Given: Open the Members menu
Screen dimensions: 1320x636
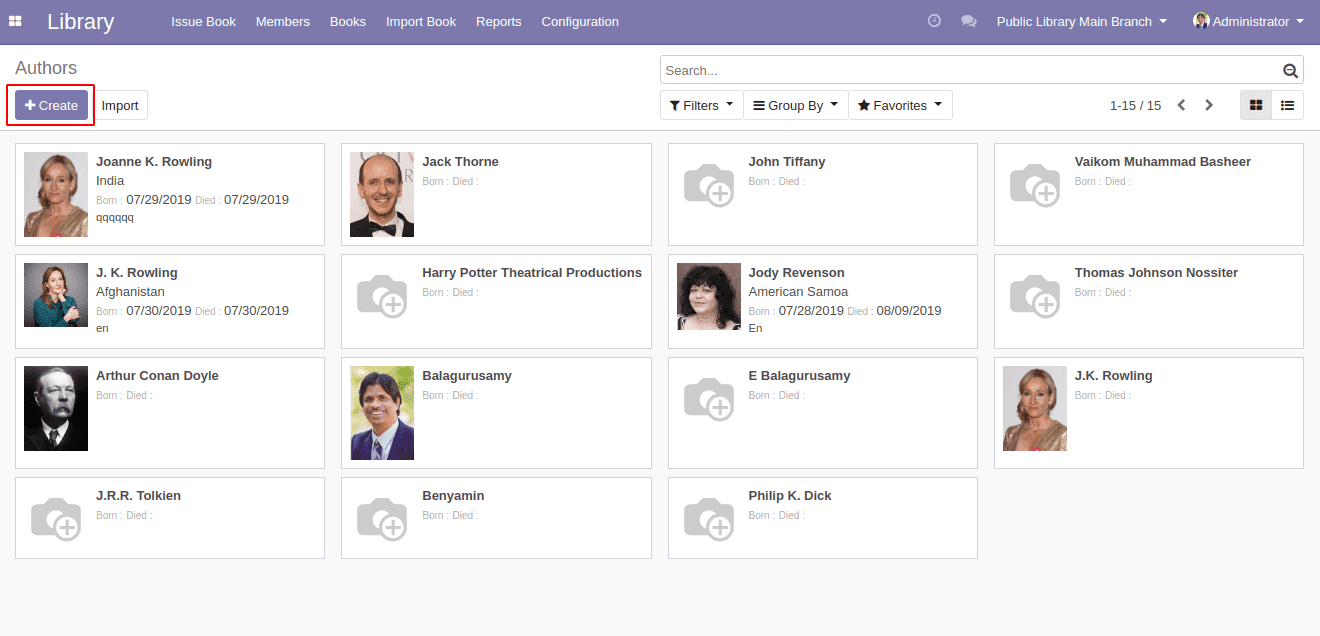Looking at the screenshot, I should [283, 21].
